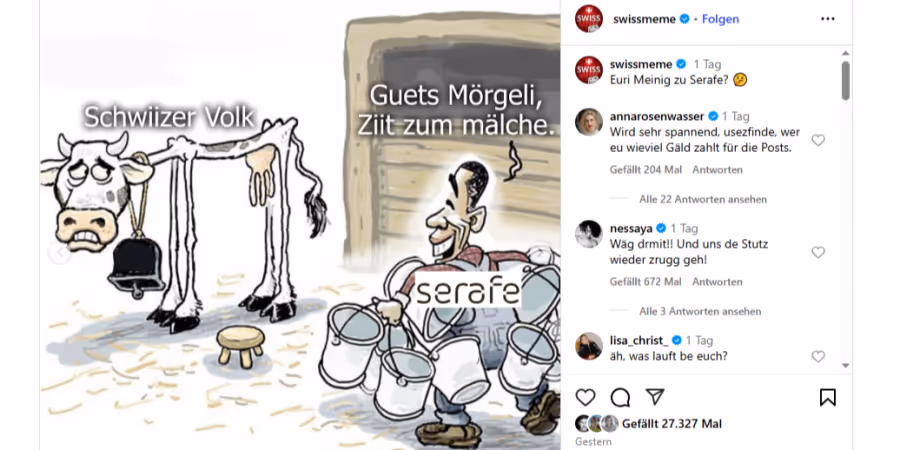Screen dimensions: 900x450
Task: Share the post via paper plane icon
Action: (655, 397)
